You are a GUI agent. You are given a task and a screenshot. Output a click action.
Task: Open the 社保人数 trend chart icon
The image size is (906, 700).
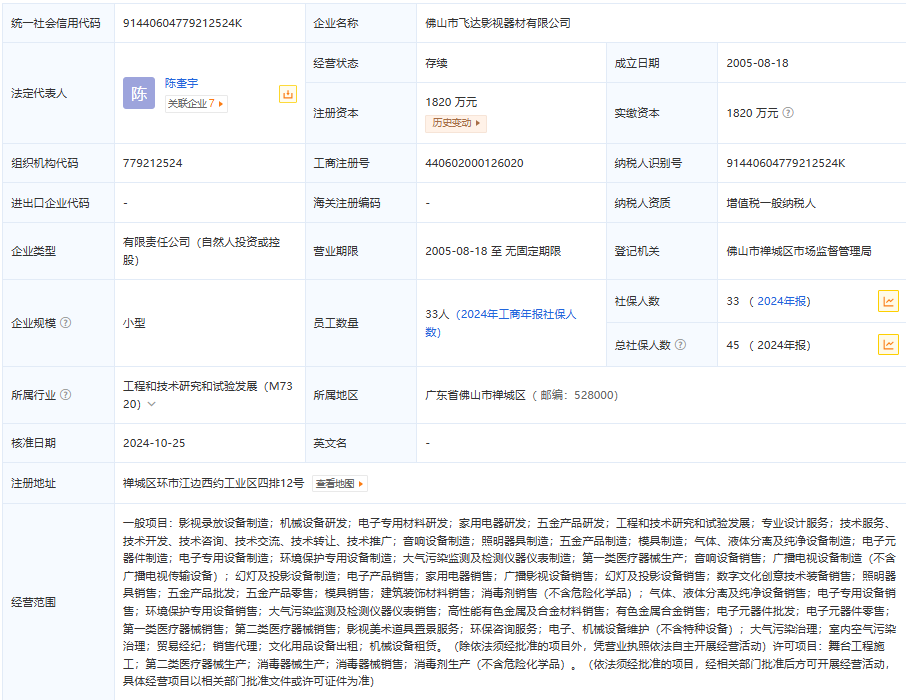click(x=888, y=301)
